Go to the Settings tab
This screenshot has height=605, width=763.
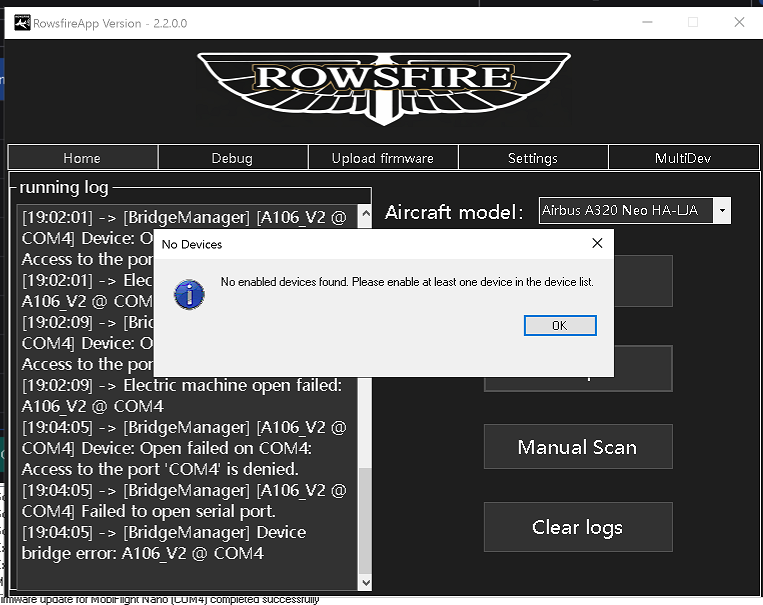point(533,158)
